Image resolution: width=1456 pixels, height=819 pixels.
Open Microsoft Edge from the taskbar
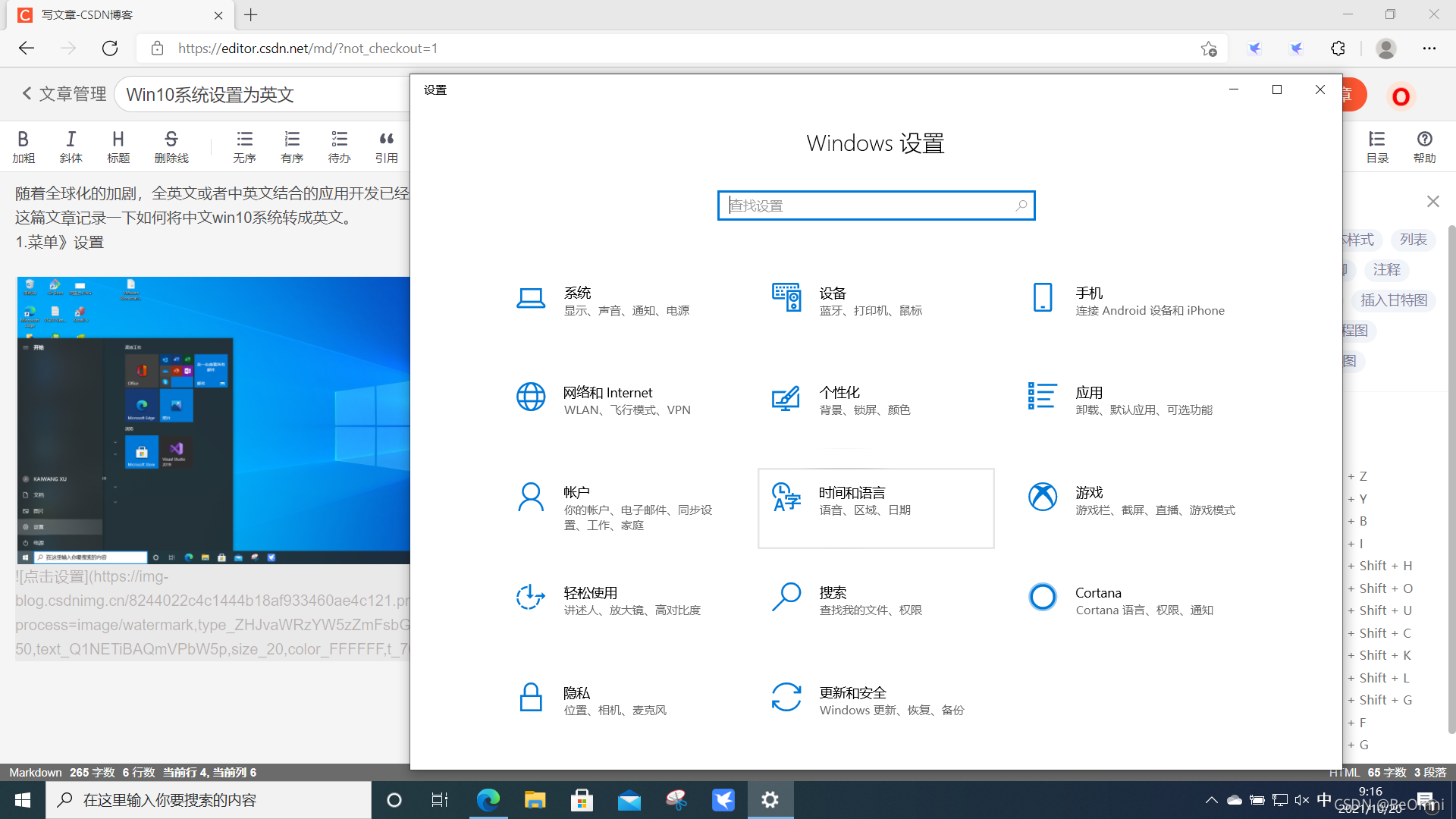[488, 800]
